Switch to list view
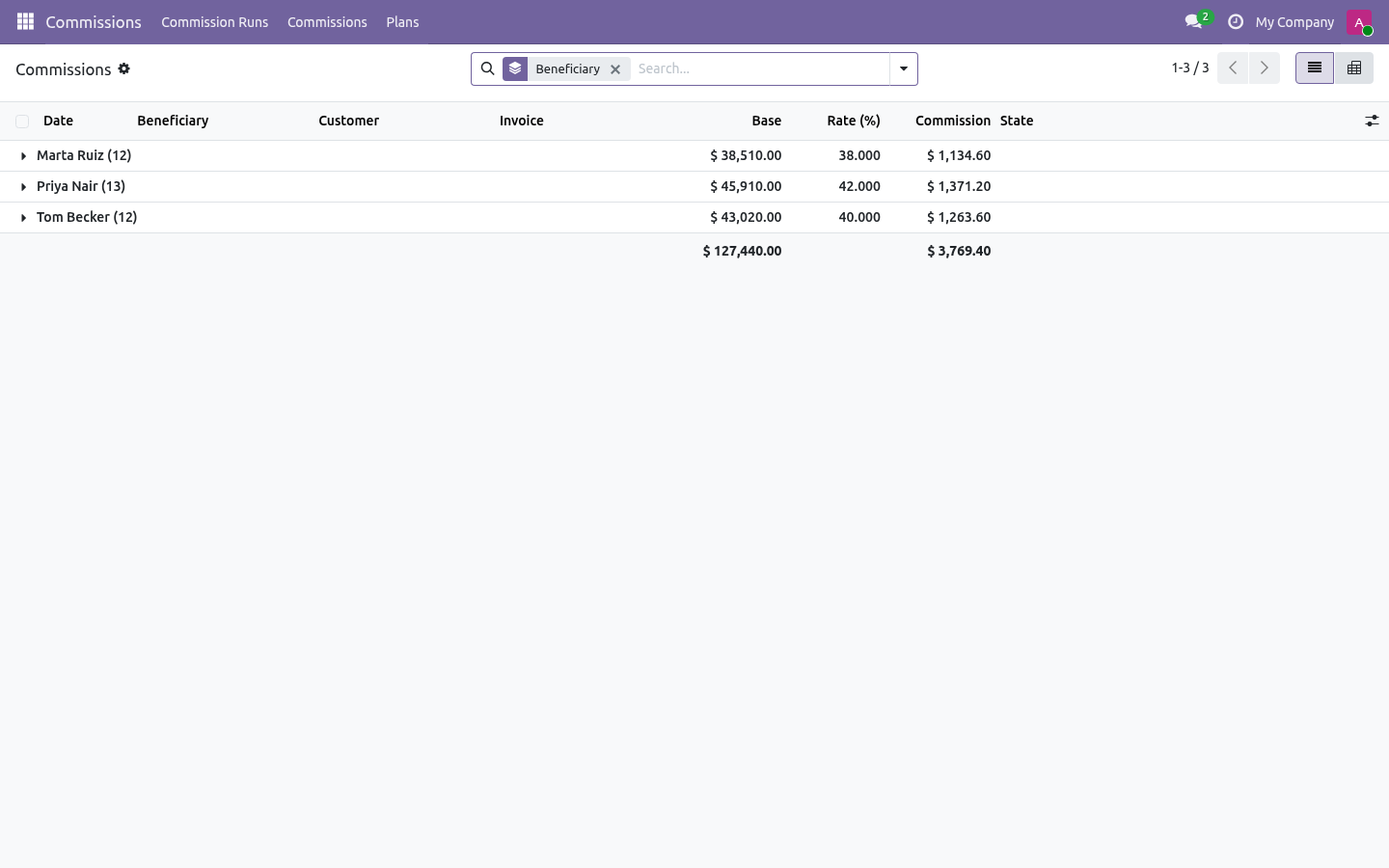 click(x=1315, y=68)
